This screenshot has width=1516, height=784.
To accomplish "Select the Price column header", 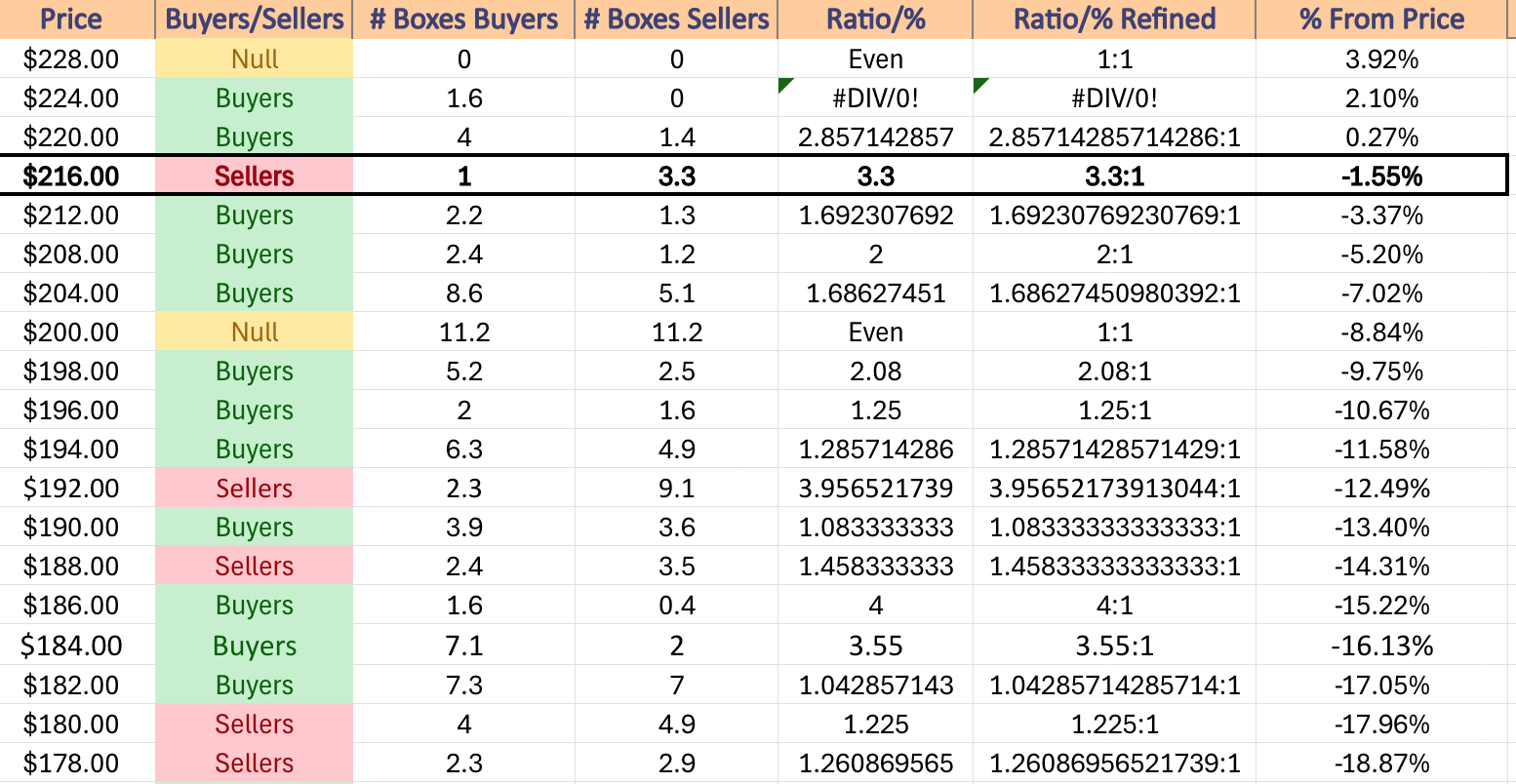I will click(x=77, y=19).
